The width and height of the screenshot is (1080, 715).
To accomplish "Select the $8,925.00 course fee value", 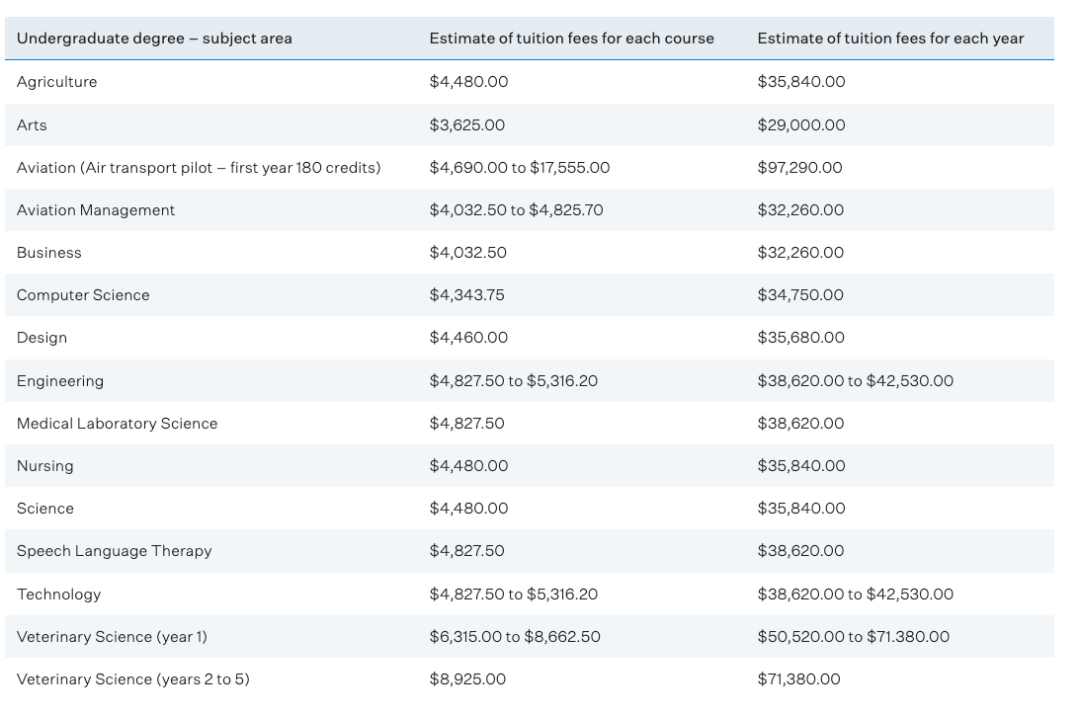I will pyautogui.click(x=468, y=679).
